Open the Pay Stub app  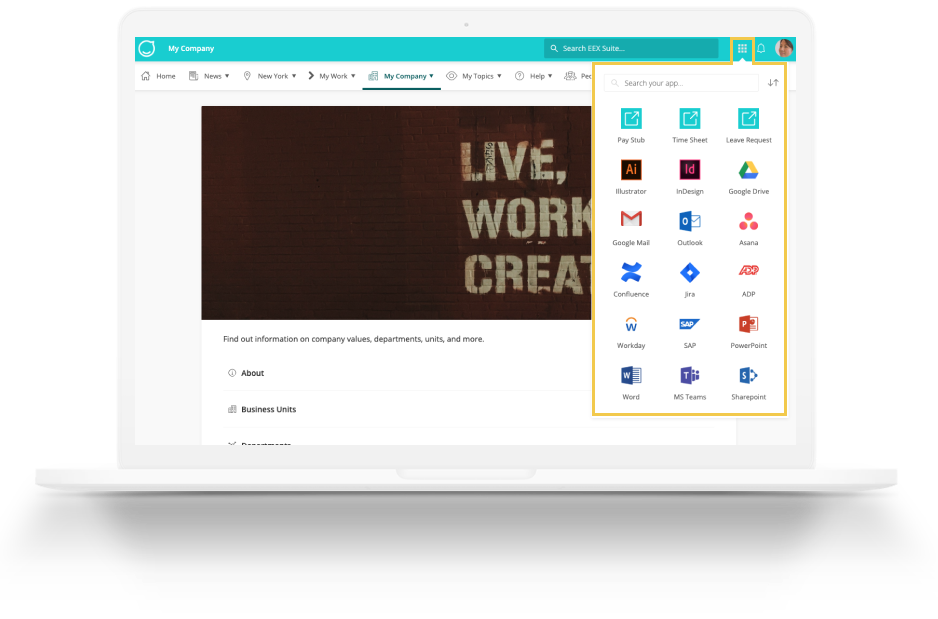coord(631,119)
